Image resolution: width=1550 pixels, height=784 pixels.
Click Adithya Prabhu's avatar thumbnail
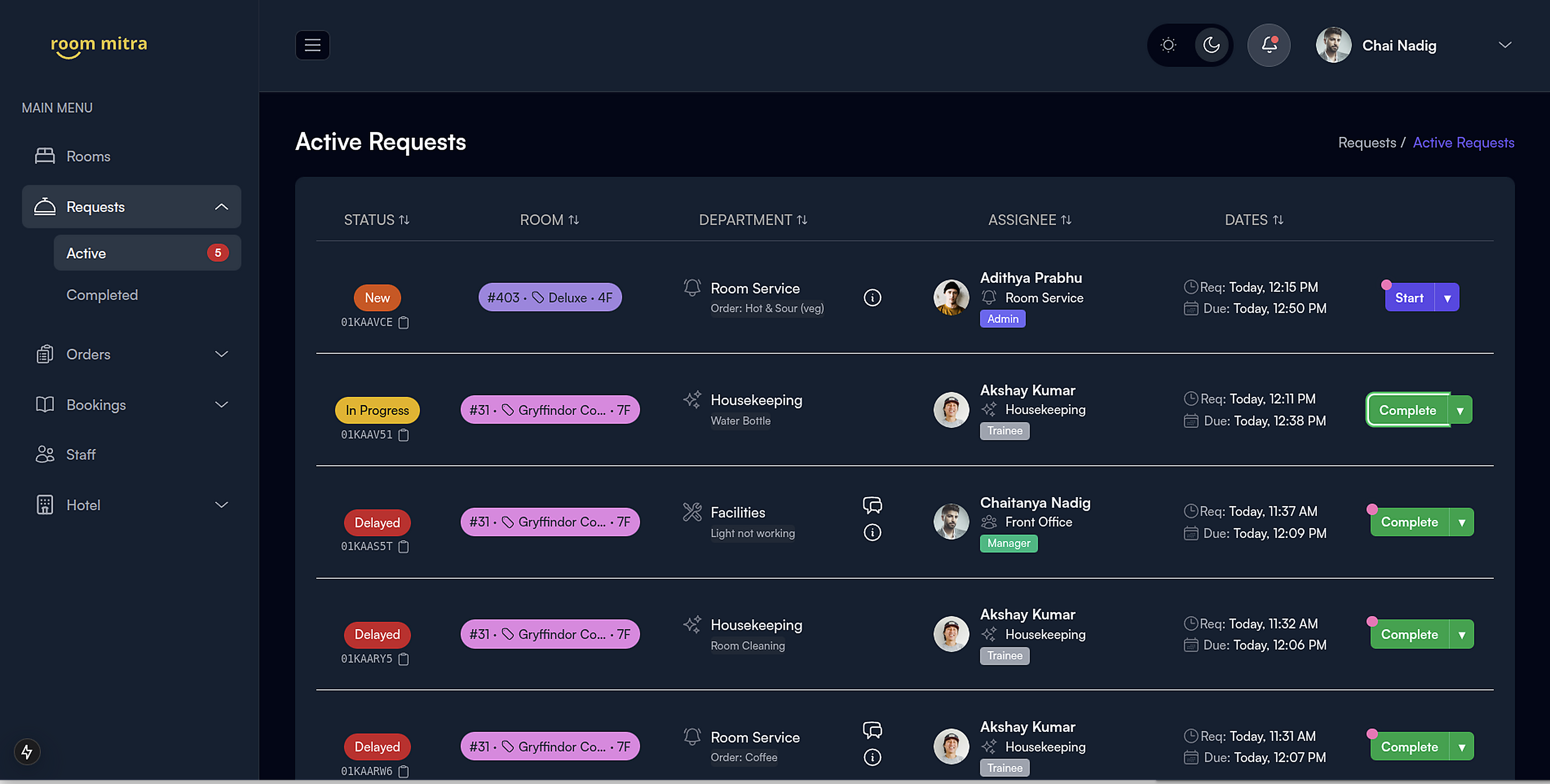pyautogui.click(x=951, y=297)
